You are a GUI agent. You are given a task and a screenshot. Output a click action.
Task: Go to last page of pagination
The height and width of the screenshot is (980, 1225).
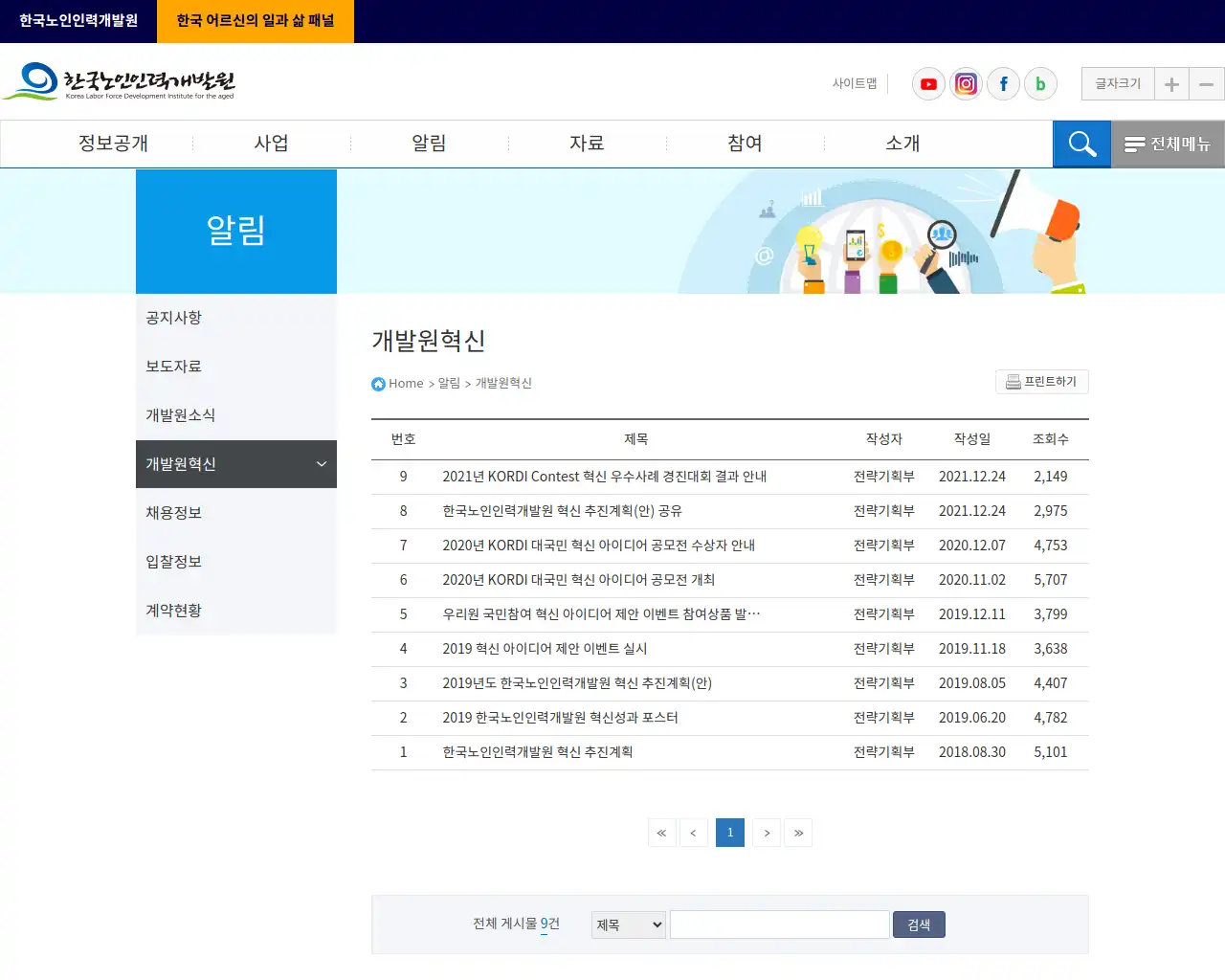click(798, 833)
